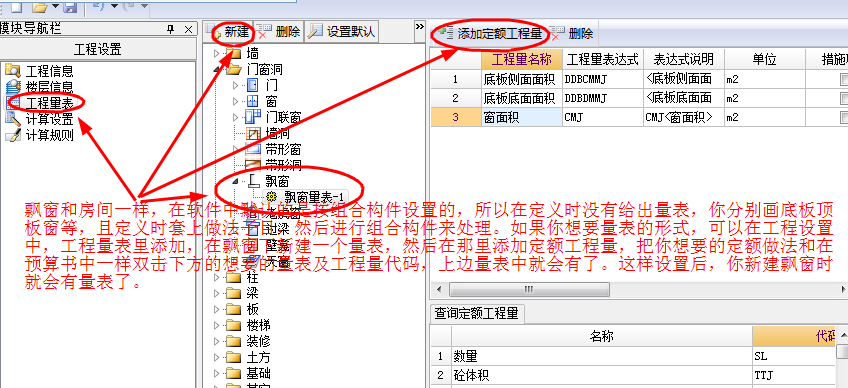Select the 底板侧面面积 name cell
This screenshot has width=848, height=388.
click(x=522, y=80)
